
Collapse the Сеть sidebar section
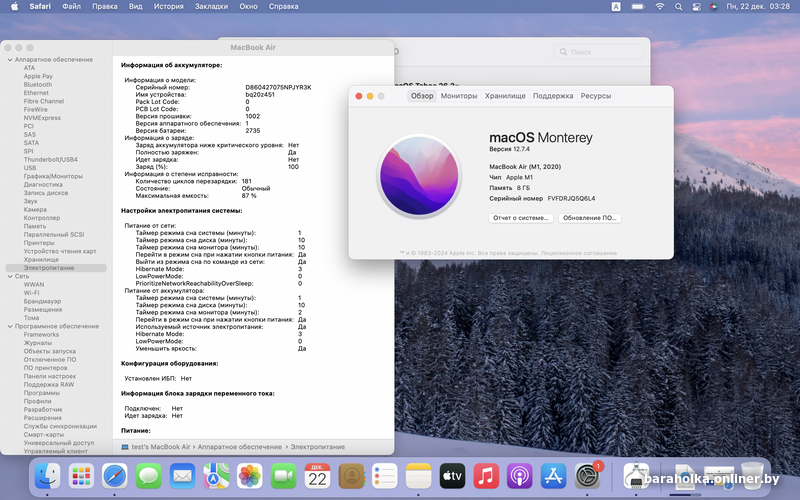[x=9, y=276]
